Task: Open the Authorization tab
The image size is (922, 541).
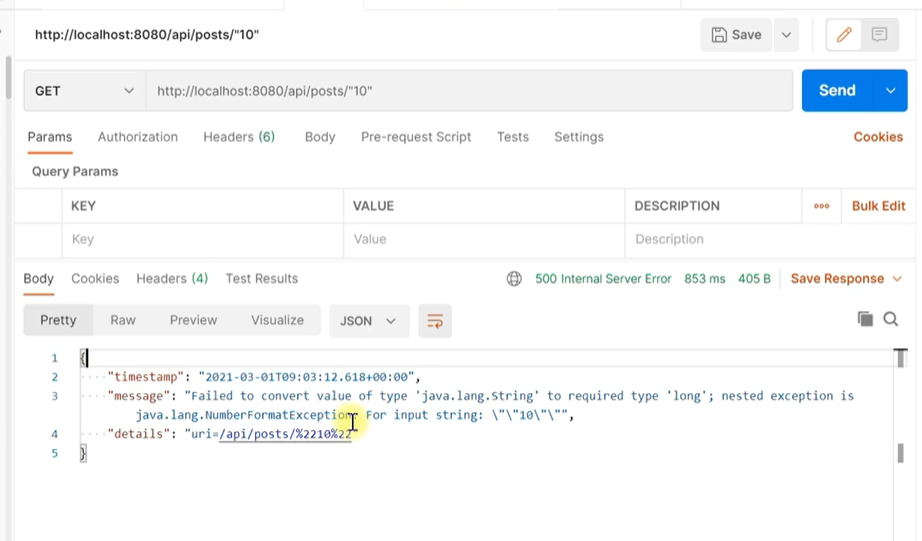Action: coord(138,137)
